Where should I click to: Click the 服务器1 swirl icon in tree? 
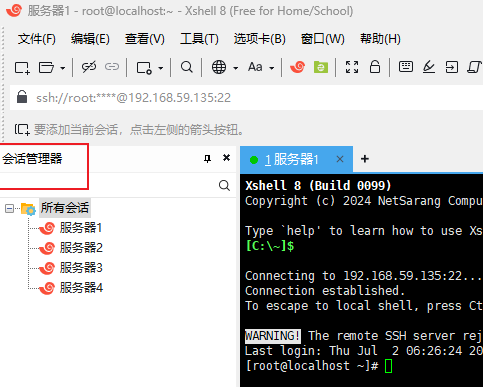[47, 228]
